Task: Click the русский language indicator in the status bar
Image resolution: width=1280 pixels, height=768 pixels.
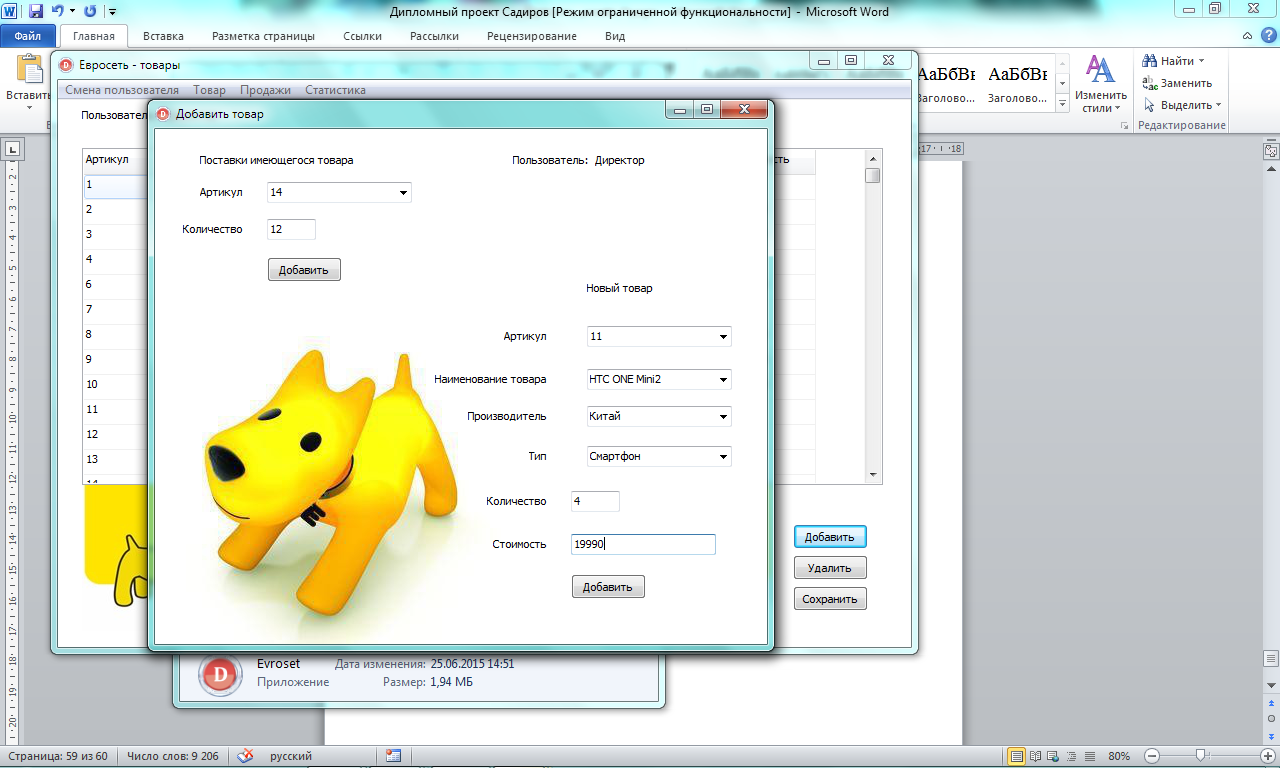Action: (291, 756)
